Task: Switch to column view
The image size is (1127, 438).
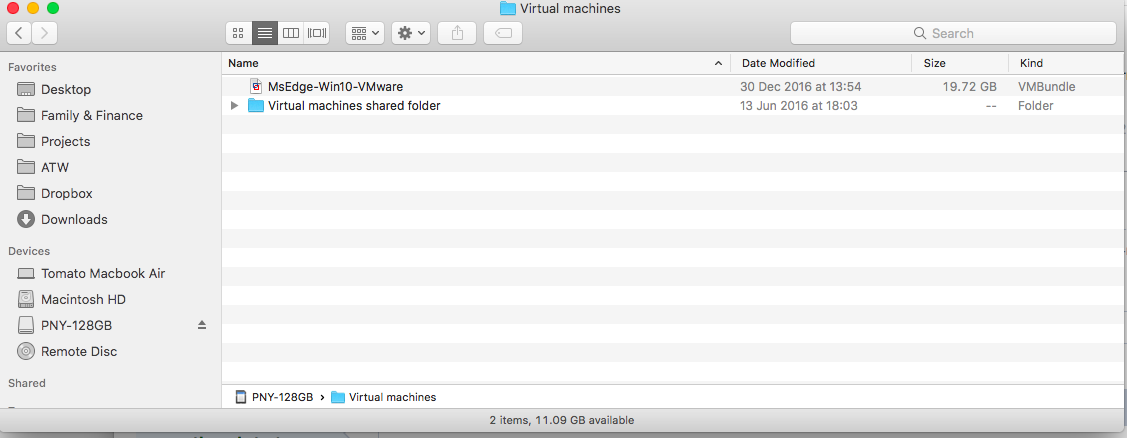Action: click(290, 33)
